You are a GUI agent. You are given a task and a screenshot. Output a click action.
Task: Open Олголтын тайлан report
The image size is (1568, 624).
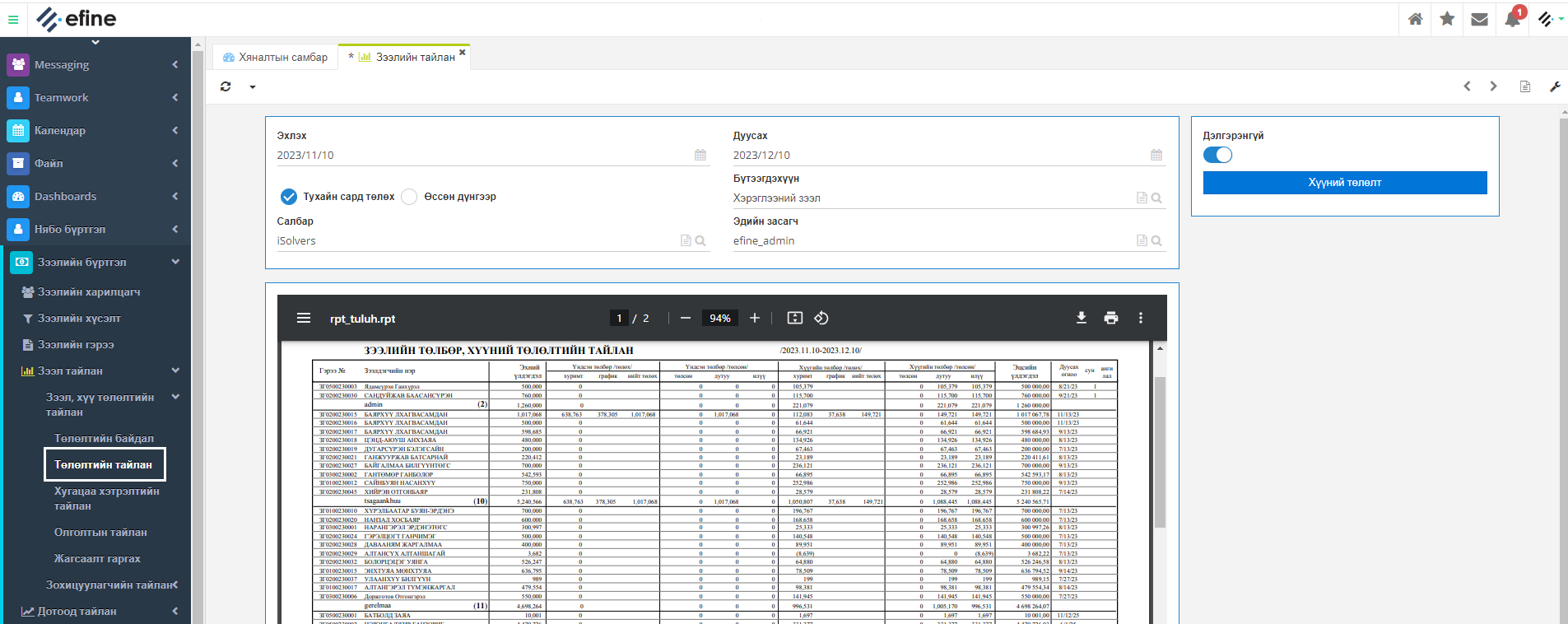click(100, 533)
